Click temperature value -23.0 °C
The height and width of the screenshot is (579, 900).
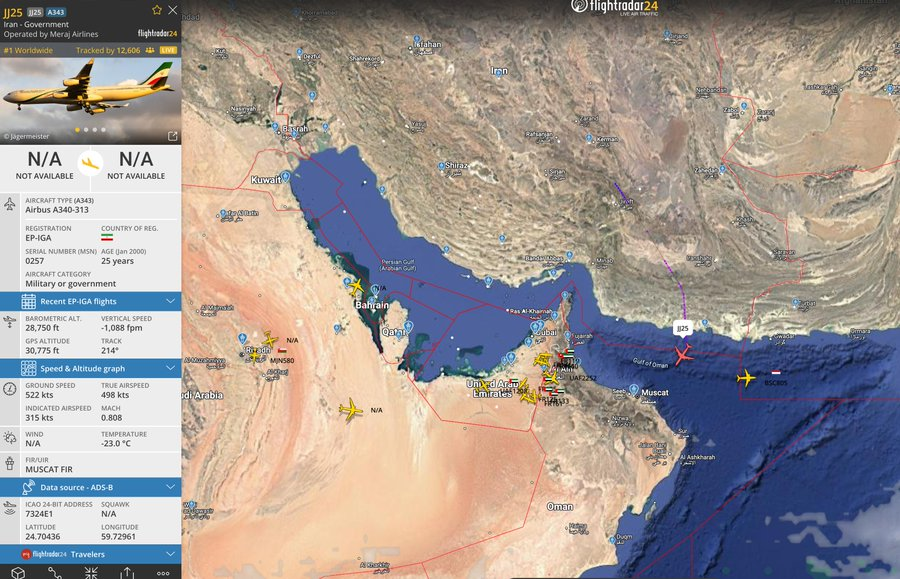tap(116, 444)
